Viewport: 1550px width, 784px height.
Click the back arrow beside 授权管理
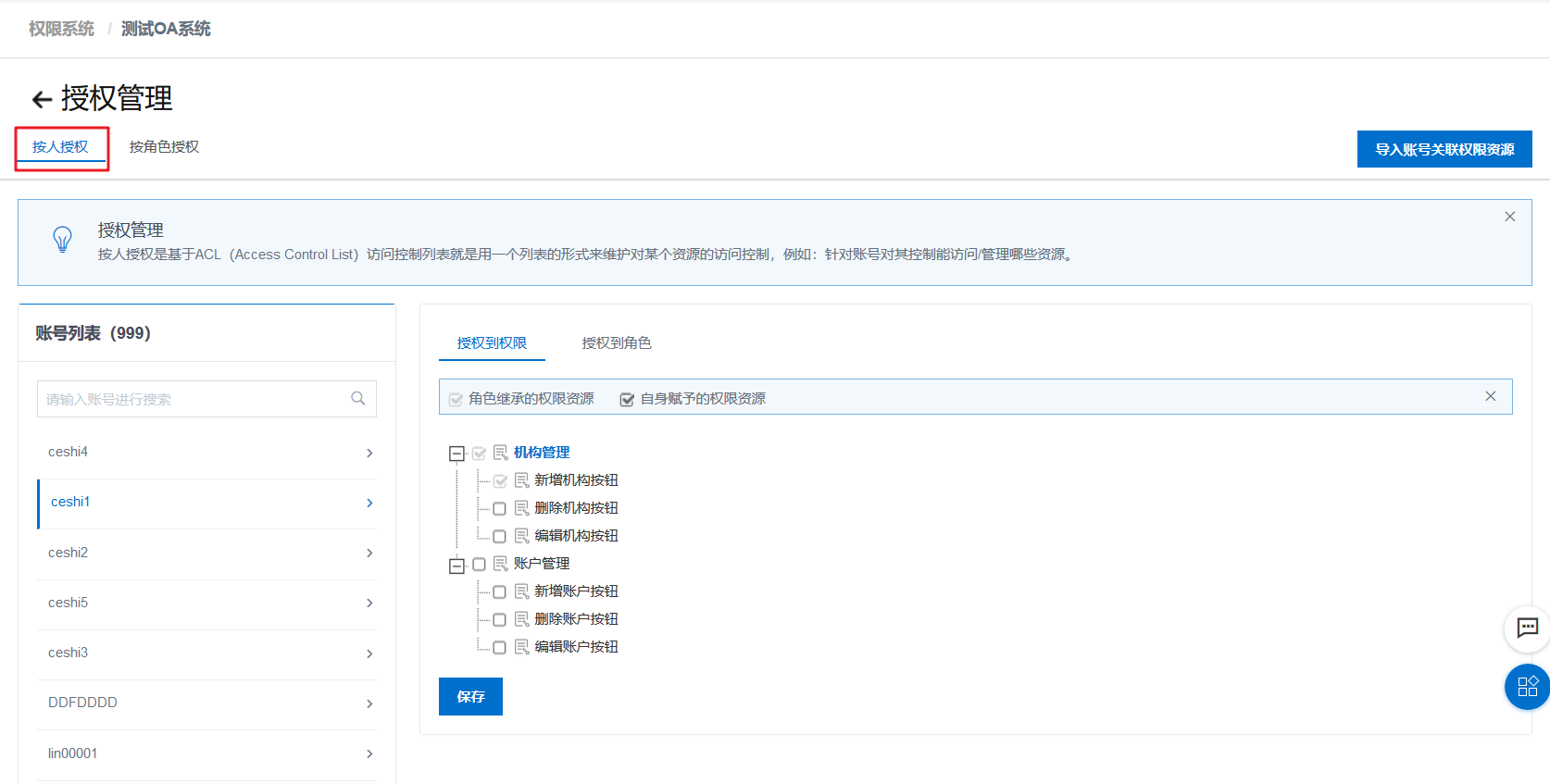[42, 99]
